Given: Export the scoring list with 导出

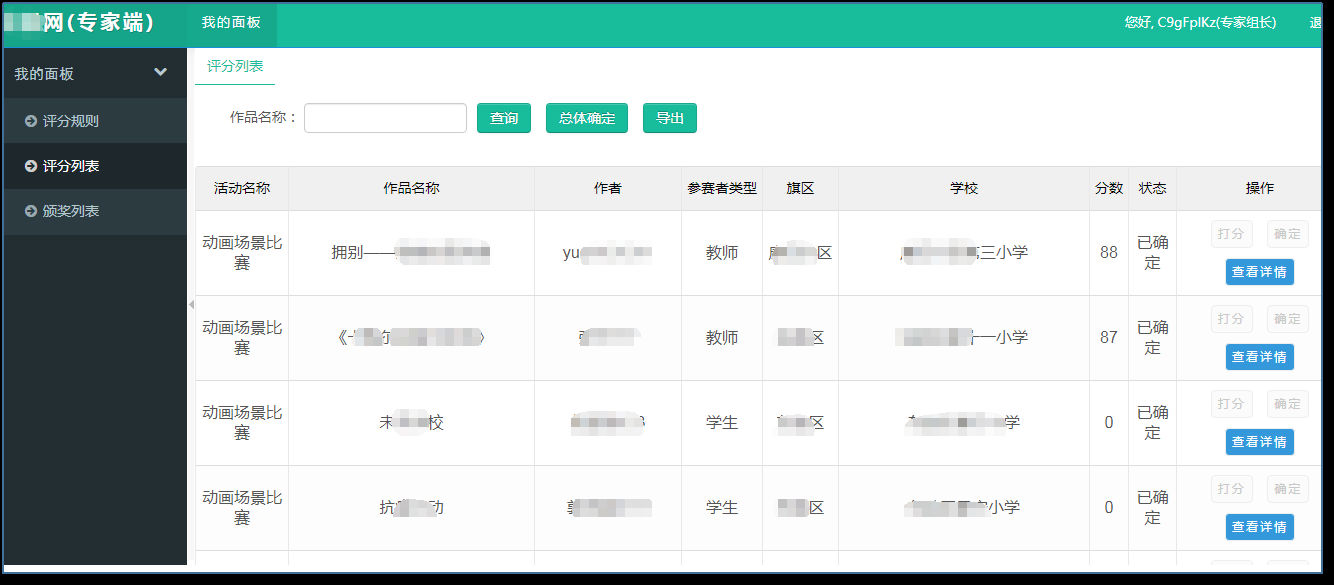Looking at the screenshot, I should click(x=669, y=117).
